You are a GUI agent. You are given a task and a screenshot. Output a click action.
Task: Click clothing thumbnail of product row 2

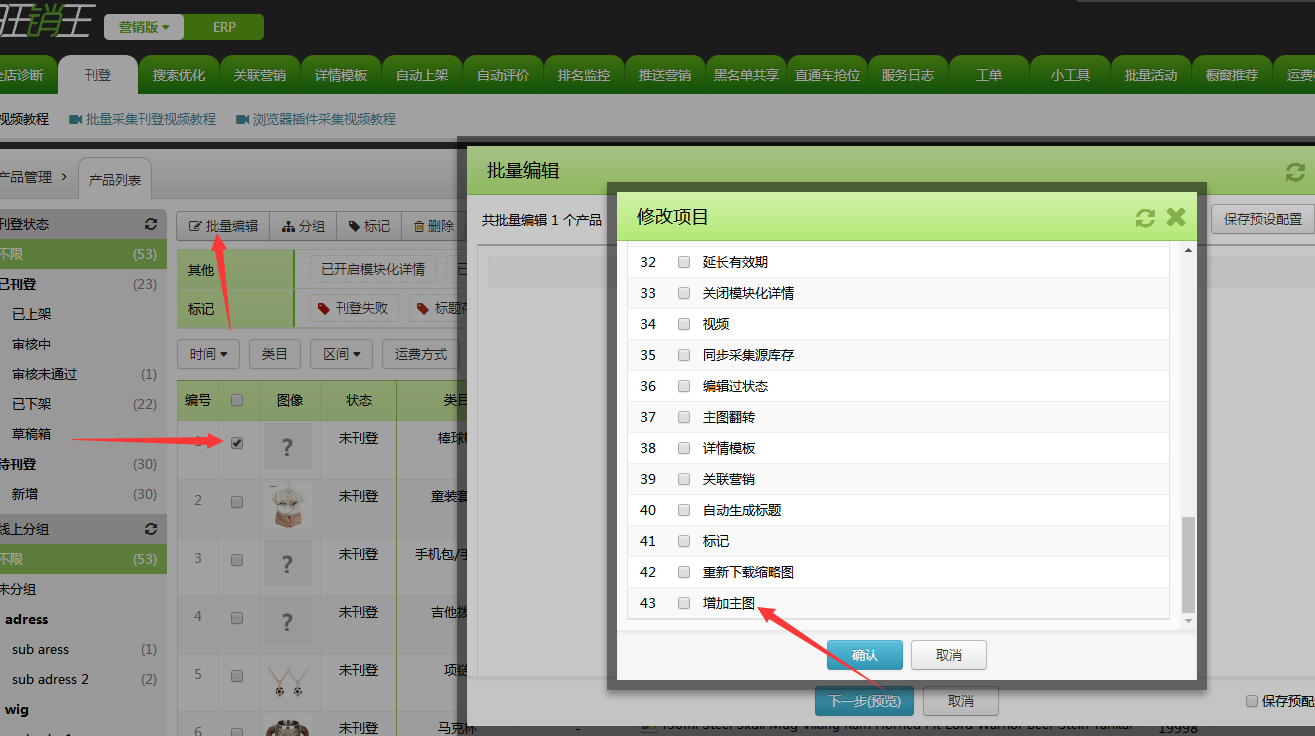click(288, 505)
